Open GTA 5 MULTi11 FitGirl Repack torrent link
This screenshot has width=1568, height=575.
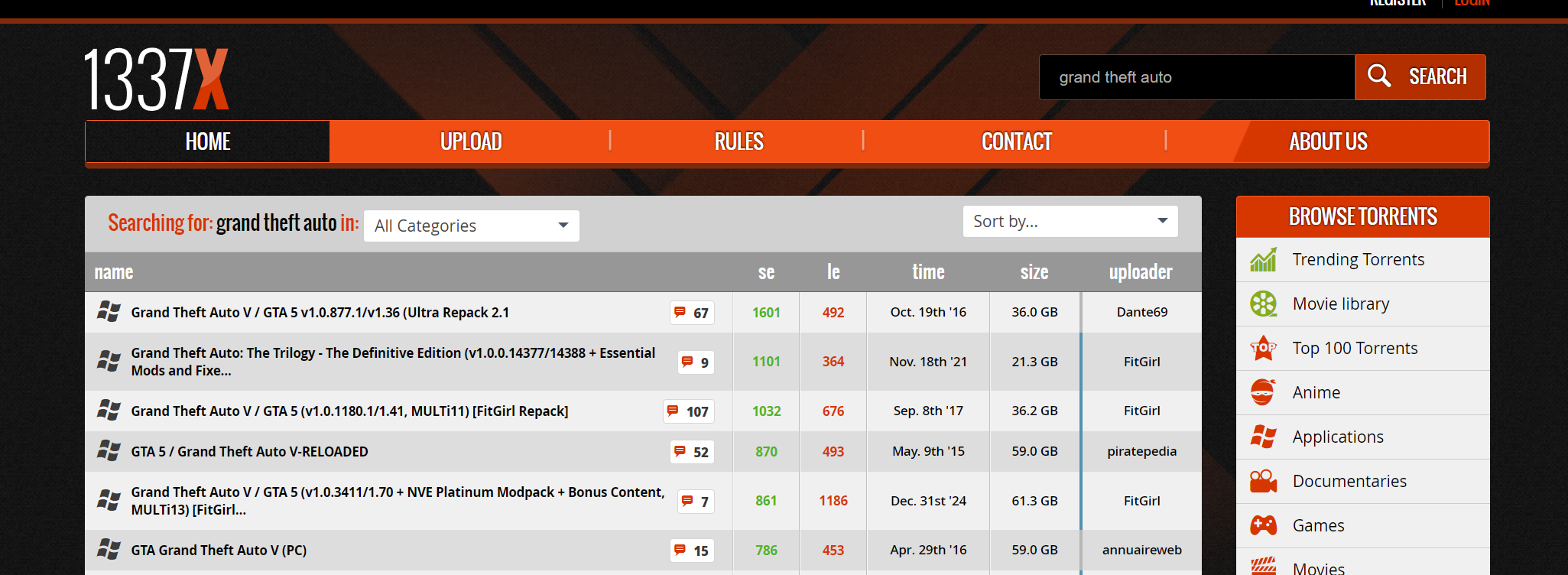pyautogui.click(x=349, y=411)
